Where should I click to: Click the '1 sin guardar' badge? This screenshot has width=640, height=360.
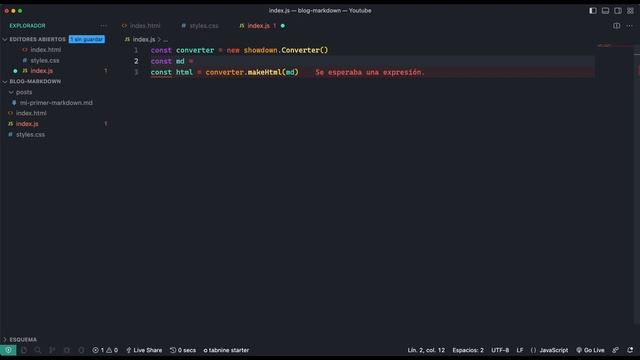coord(87,39)
